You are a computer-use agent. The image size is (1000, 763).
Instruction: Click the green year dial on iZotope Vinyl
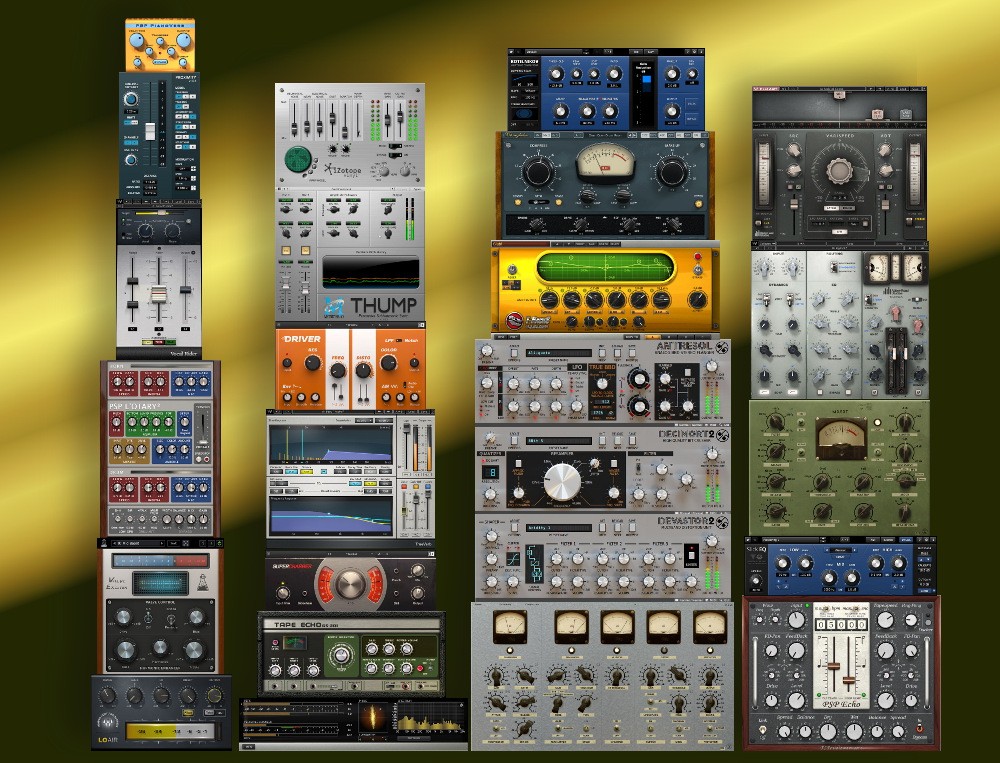tap(297, 159)
